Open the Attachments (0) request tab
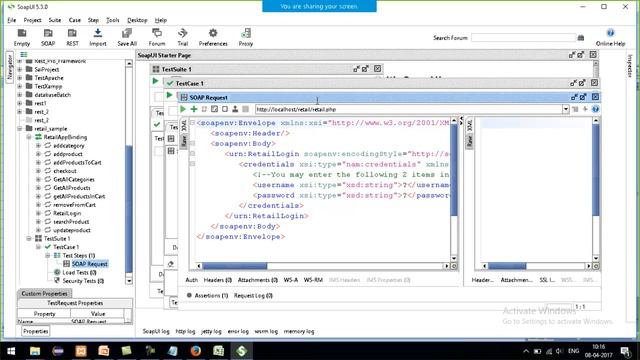 tap(258, 280)
